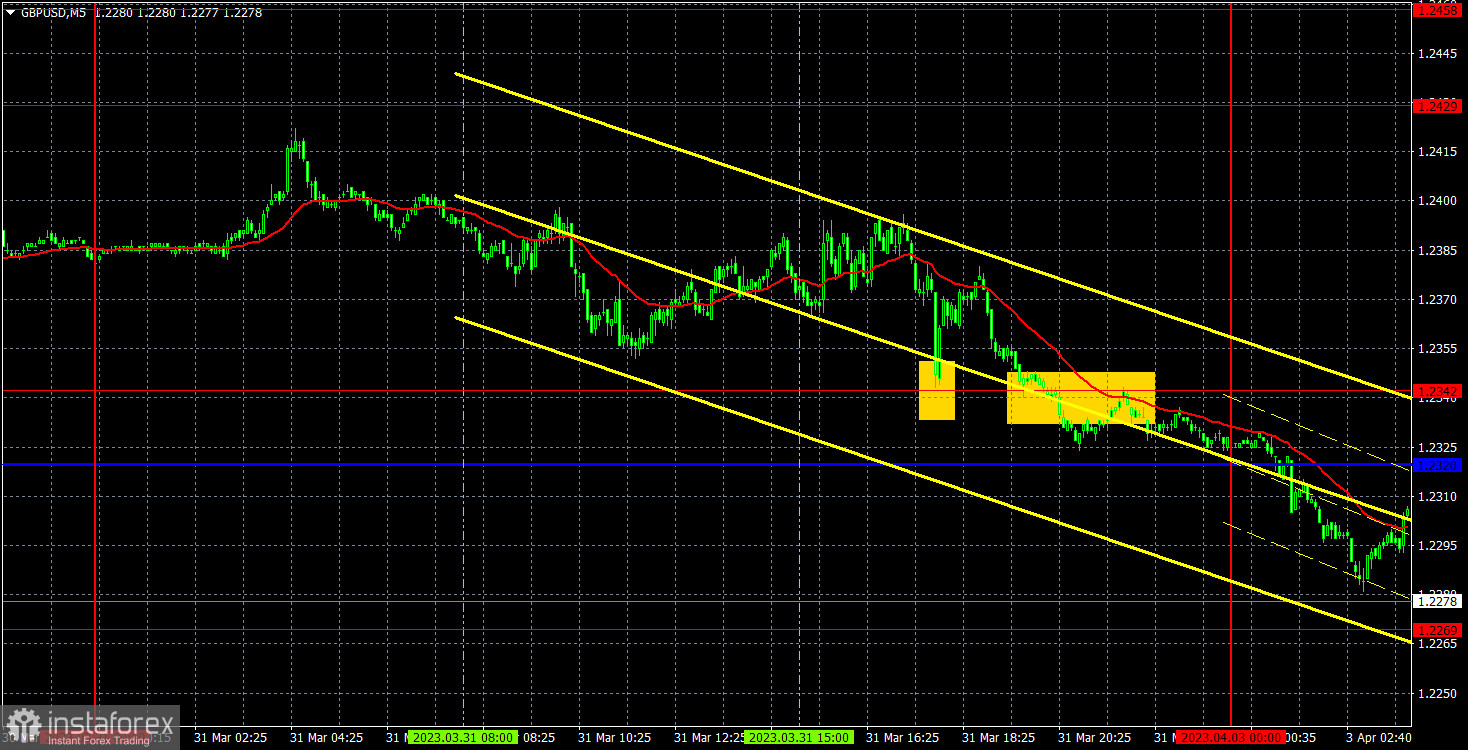Screen dimensions: 1468x750
Task: Select the red 2023.04.03 00:00 time marker
Action: tap(1230, 737)
